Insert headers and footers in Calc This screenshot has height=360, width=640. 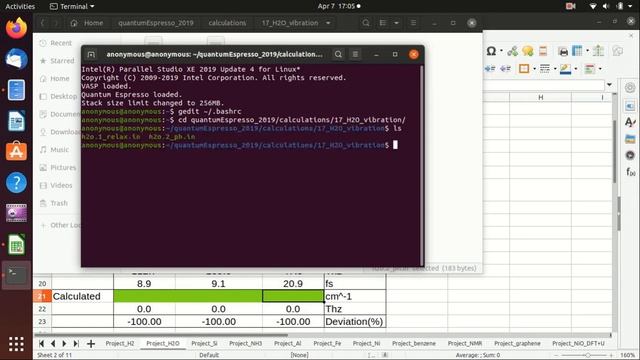click(x=543, y=51)
